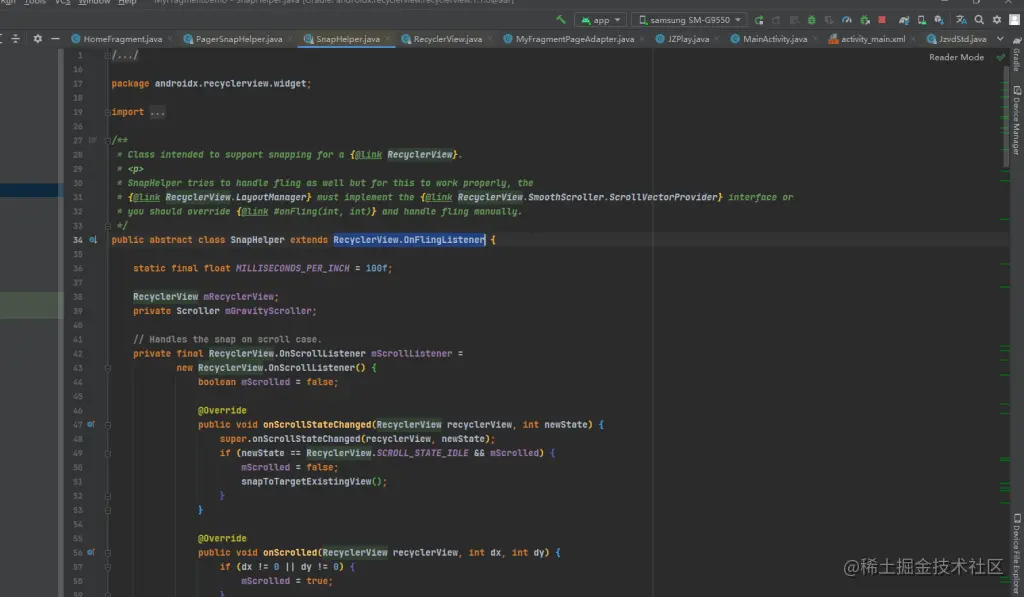Switch to MainActivity.java tab
The image size is (1024, 597).
pyautogui.click(x=775, y=39)
